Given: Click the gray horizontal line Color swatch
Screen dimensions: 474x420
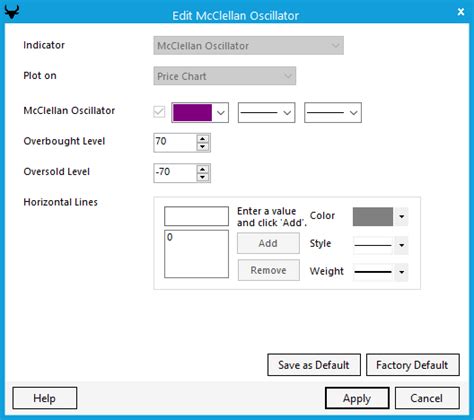Looking at the screenshot, I should tap(373, 217).
